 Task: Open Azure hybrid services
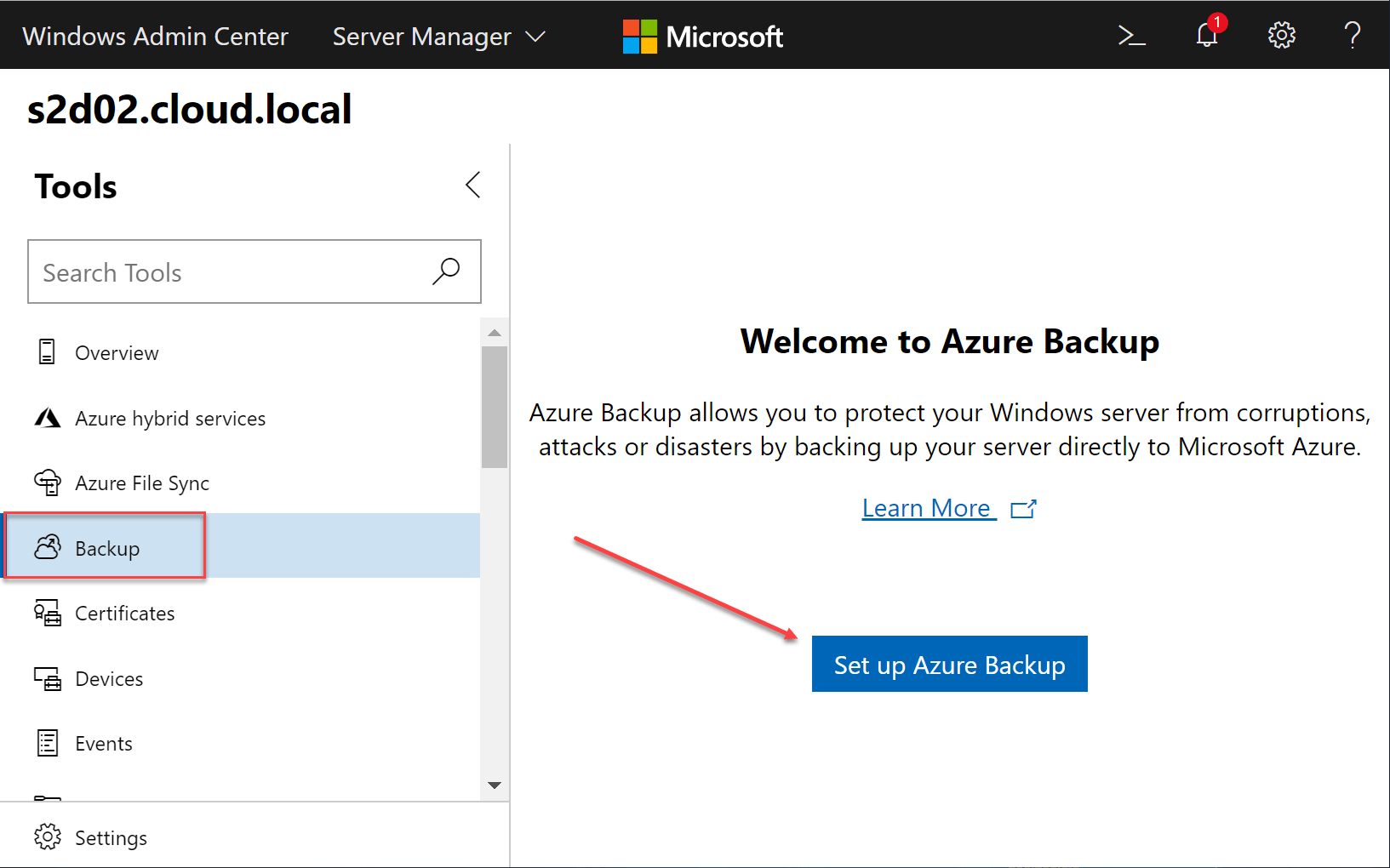[240, 418]
